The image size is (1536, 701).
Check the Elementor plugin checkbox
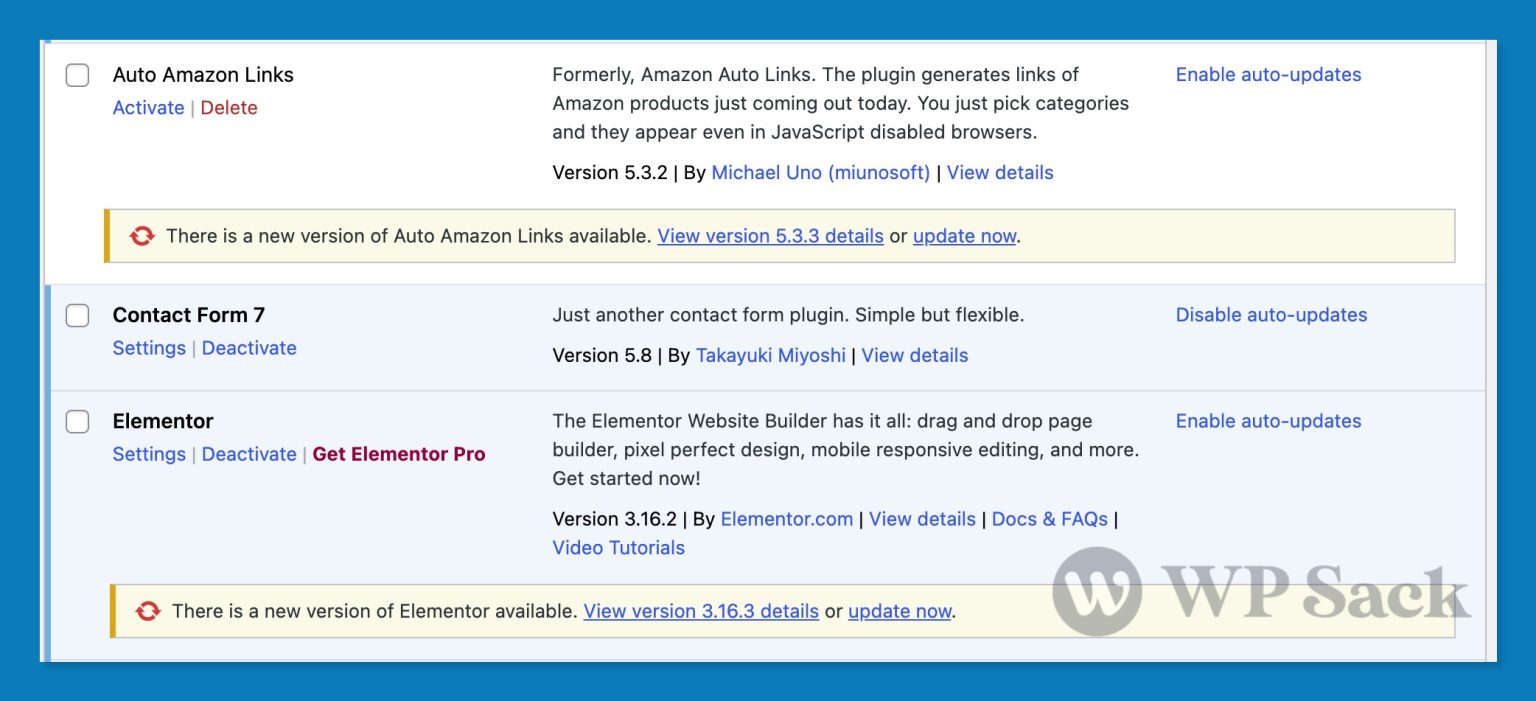tap(77, 421)
